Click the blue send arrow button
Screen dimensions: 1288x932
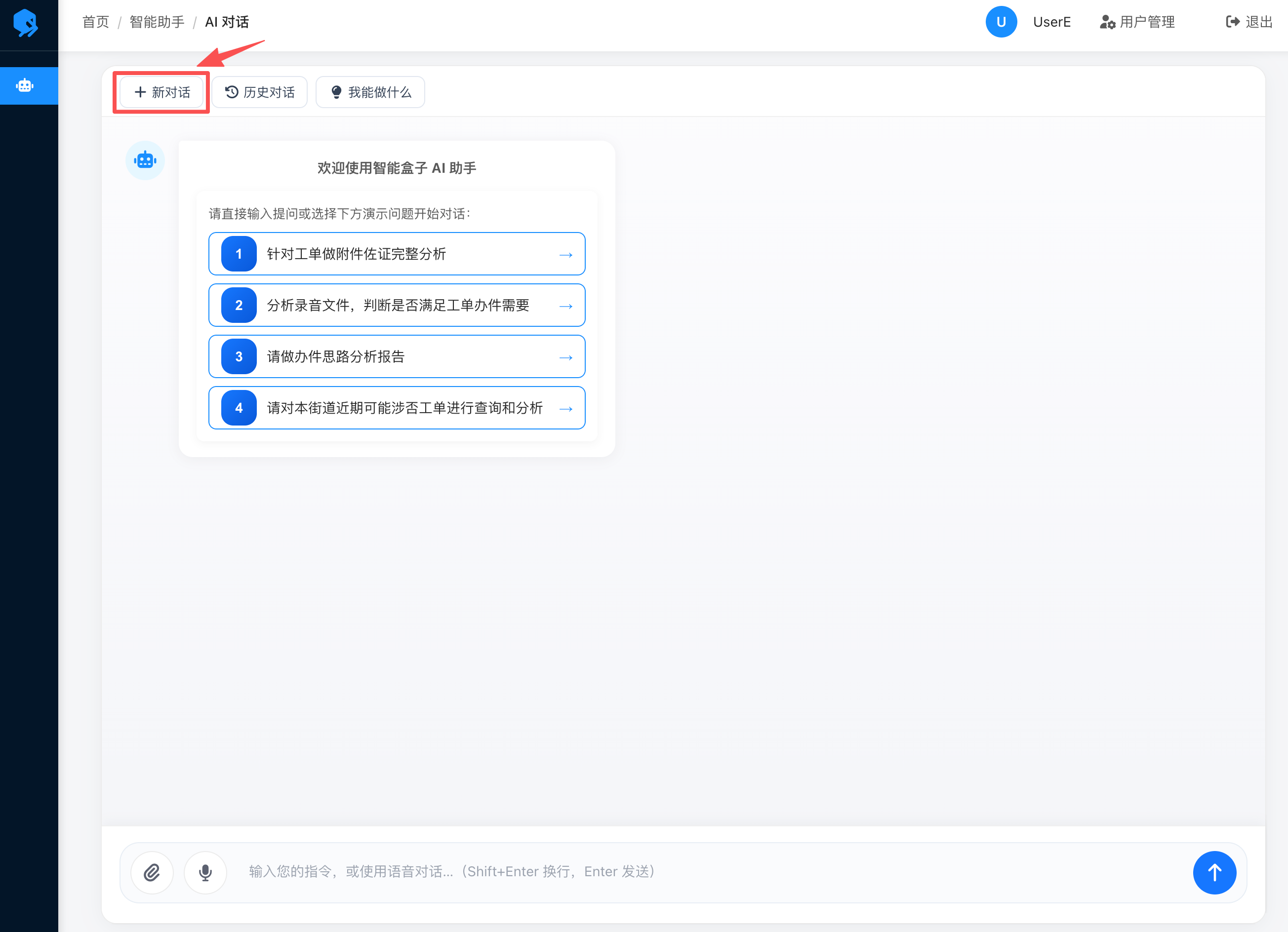pyautogui.click(x=1214, y=872)
